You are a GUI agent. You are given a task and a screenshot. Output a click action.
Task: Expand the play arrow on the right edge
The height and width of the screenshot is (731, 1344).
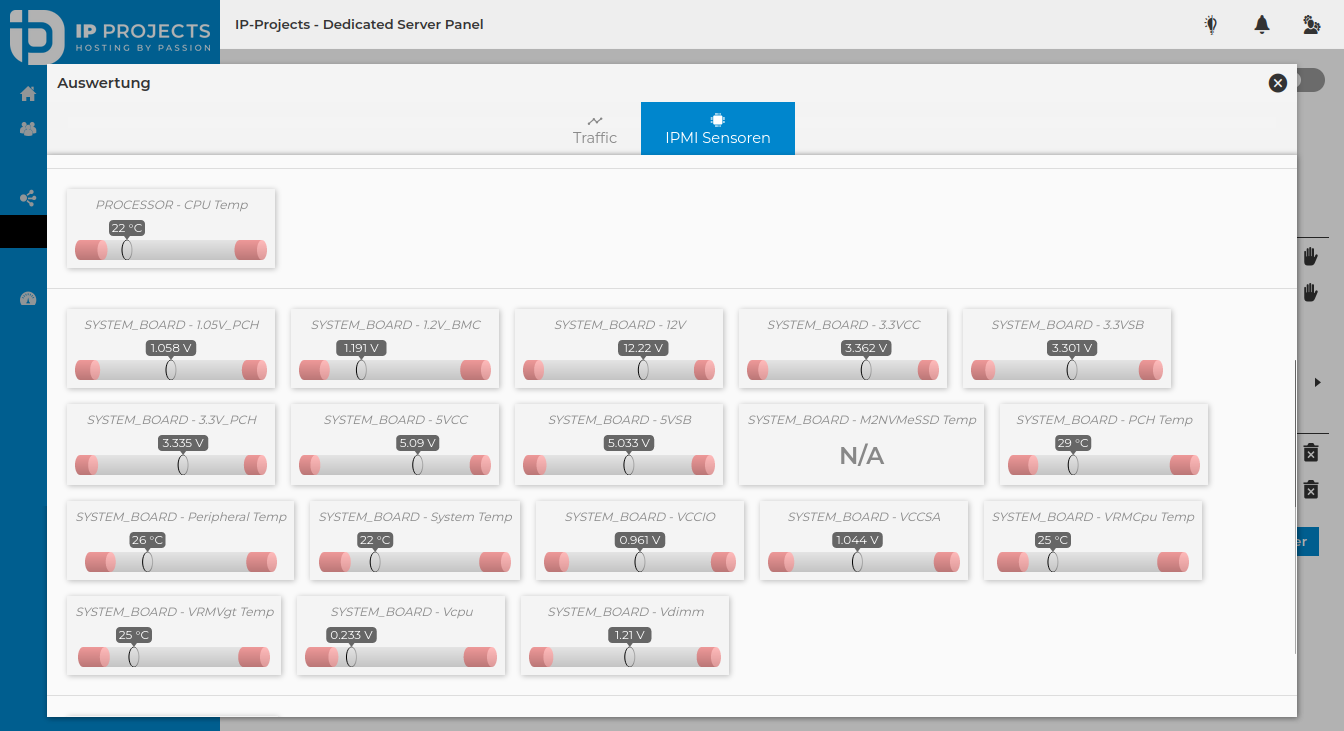[x=1317, y=382]
